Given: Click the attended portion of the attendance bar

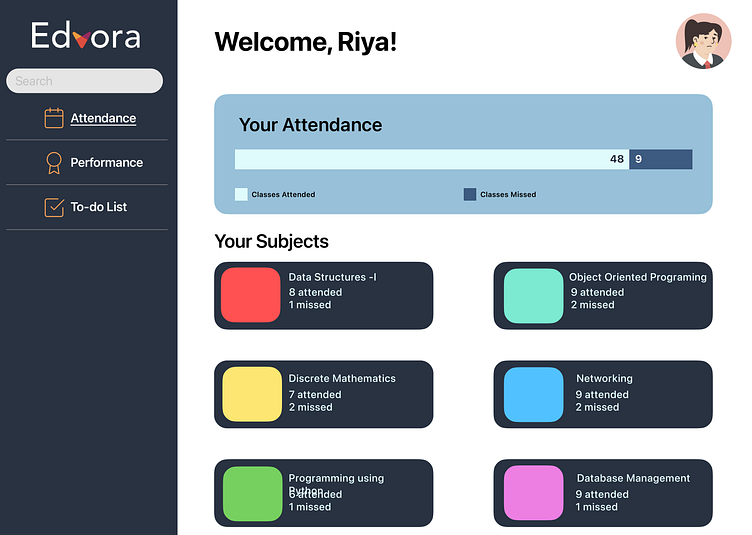Looking at the screenshot, I should pos(430,159).
